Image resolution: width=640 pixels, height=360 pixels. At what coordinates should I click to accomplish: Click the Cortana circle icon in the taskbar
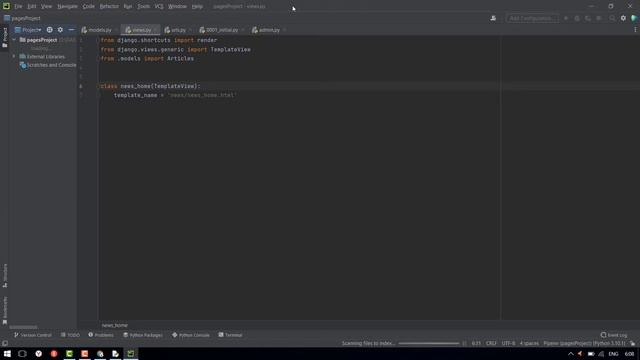pyautogui.click(x=22, y=353)
